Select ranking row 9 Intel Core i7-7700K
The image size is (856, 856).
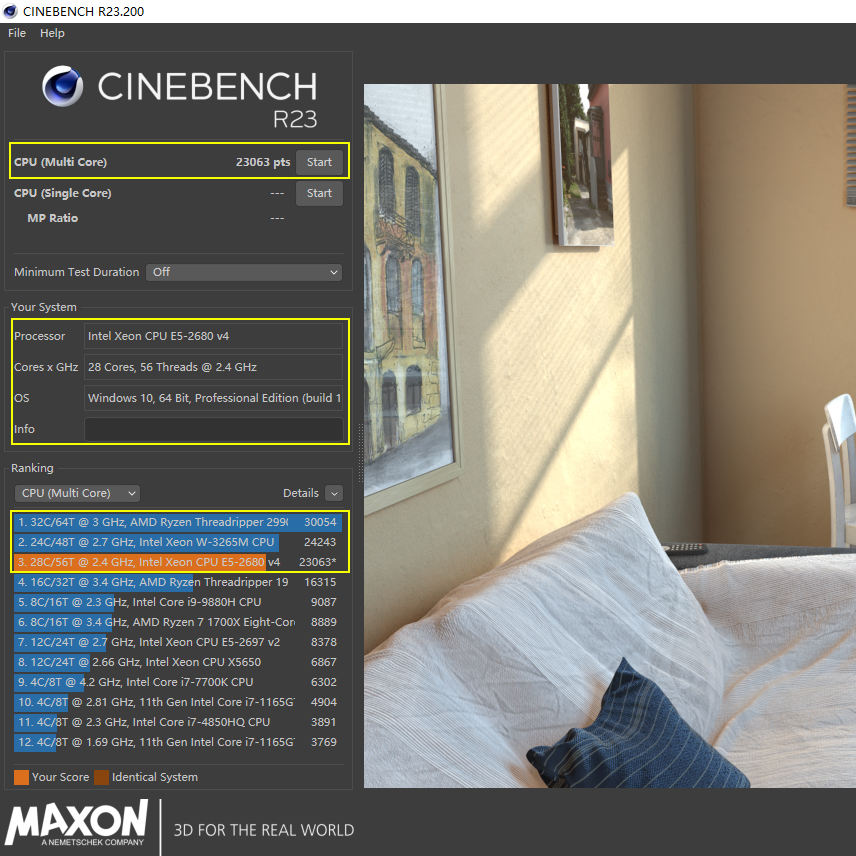[x=178, y=682]
